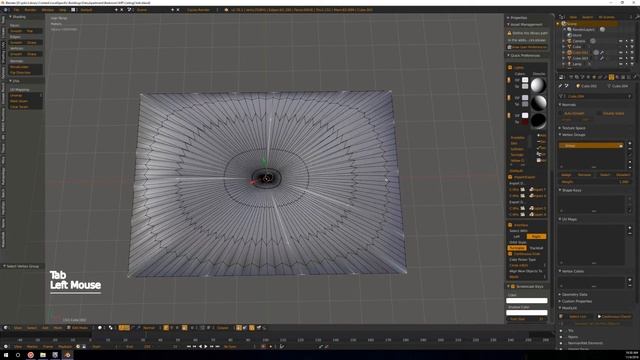
Task: Open the Window menu in top bar
Action: tap(48, 9)
